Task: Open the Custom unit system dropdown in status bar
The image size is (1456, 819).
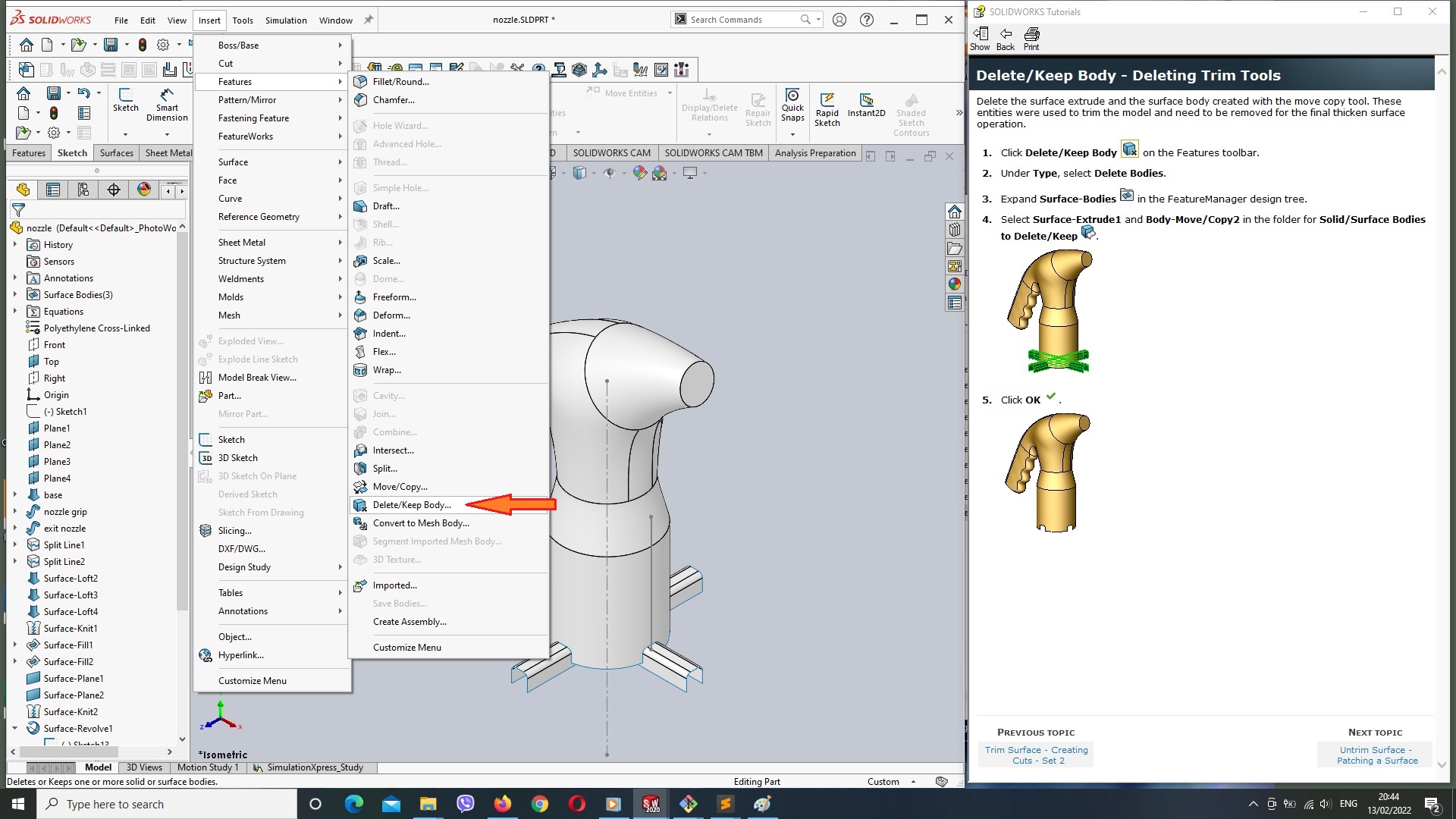Action: click(913, 782)
